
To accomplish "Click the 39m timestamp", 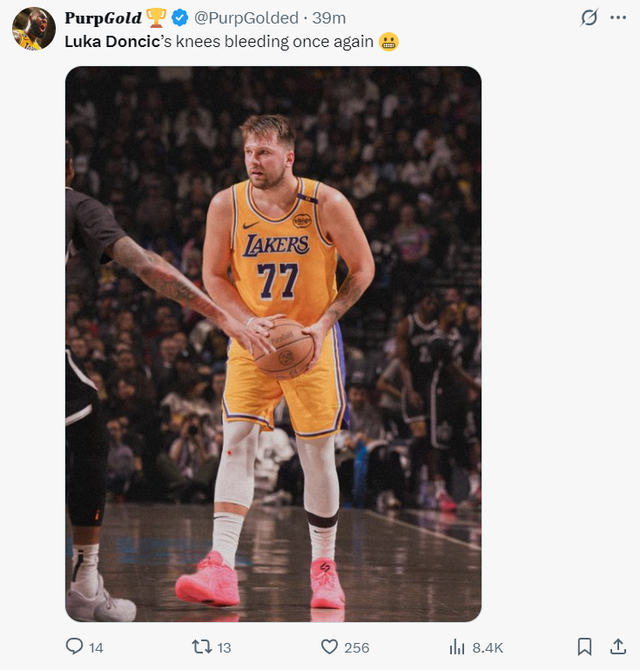I will [x=329, y=18].
